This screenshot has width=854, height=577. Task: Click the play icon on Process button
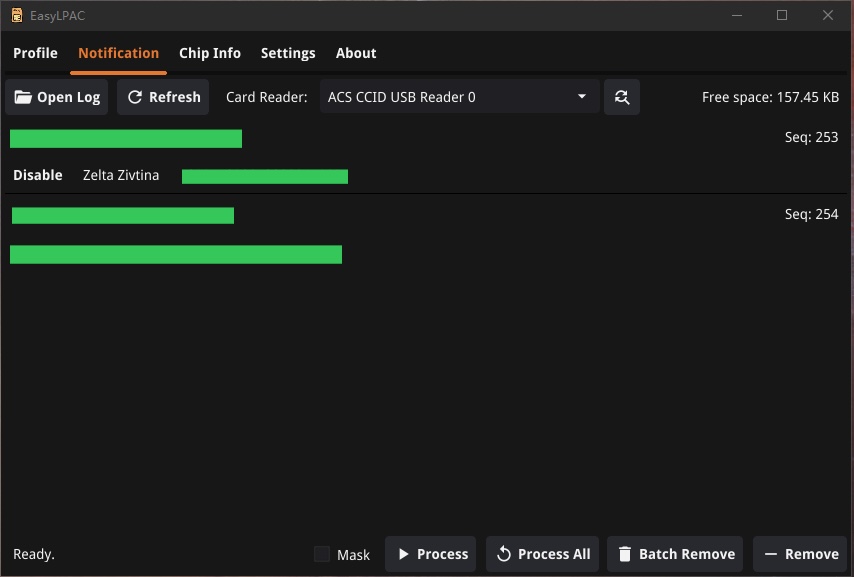click(x=403, y=554)
